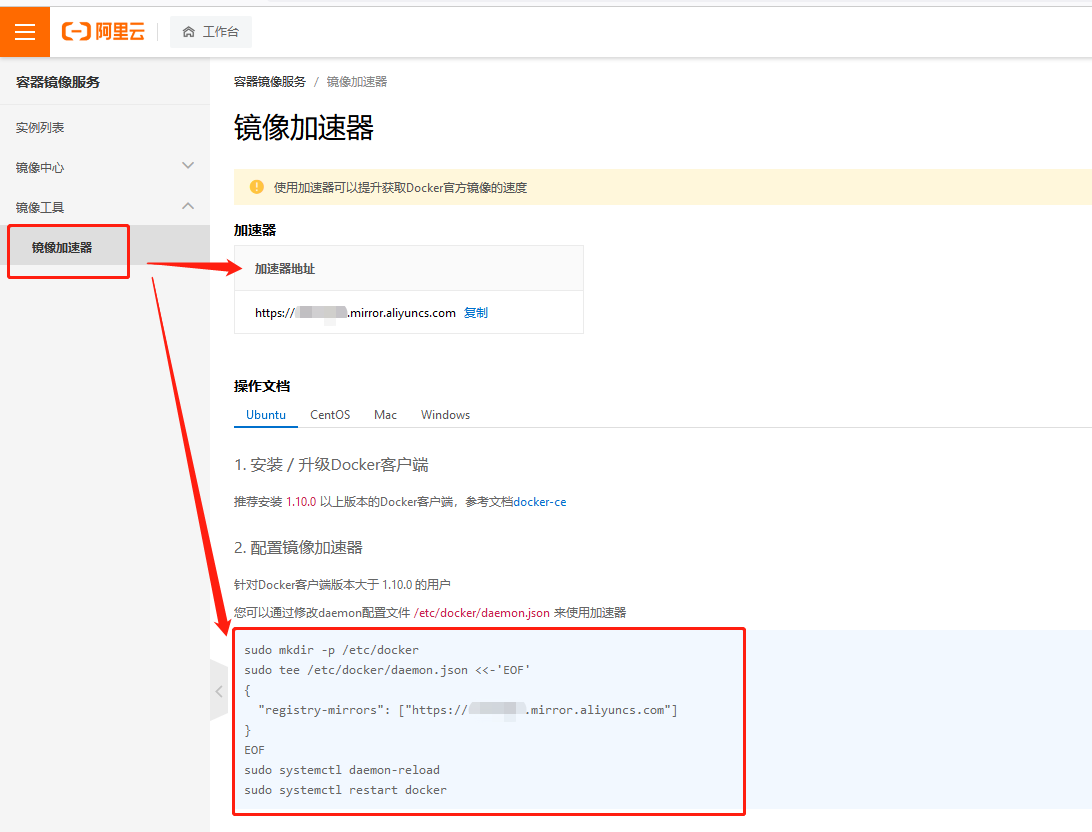Switch to the Ubuntu tab

click(266, 415)
